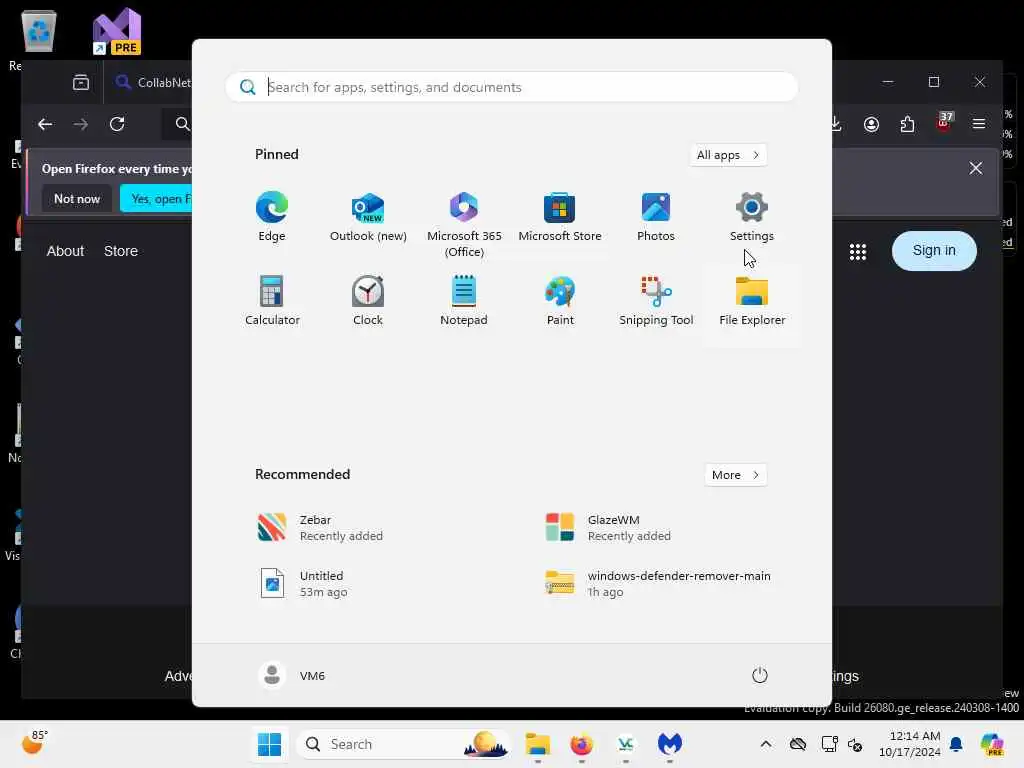Open Visual Studio Preview desktop shortcut
Screen dimensions: 1024x768
point(117,31)
